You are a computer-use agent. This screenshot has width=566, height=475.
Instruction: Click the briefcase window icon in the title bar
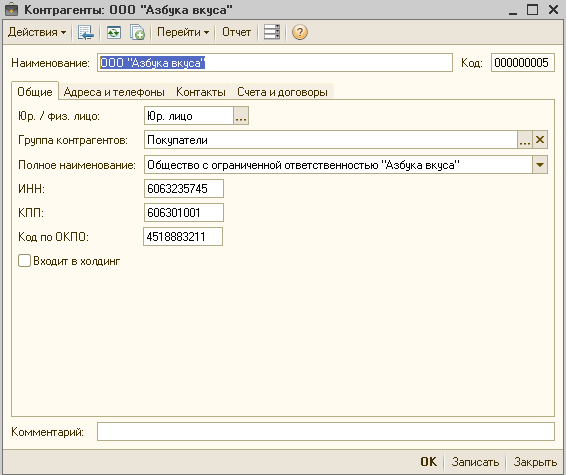pyautogui.click(x=11, y=9)
